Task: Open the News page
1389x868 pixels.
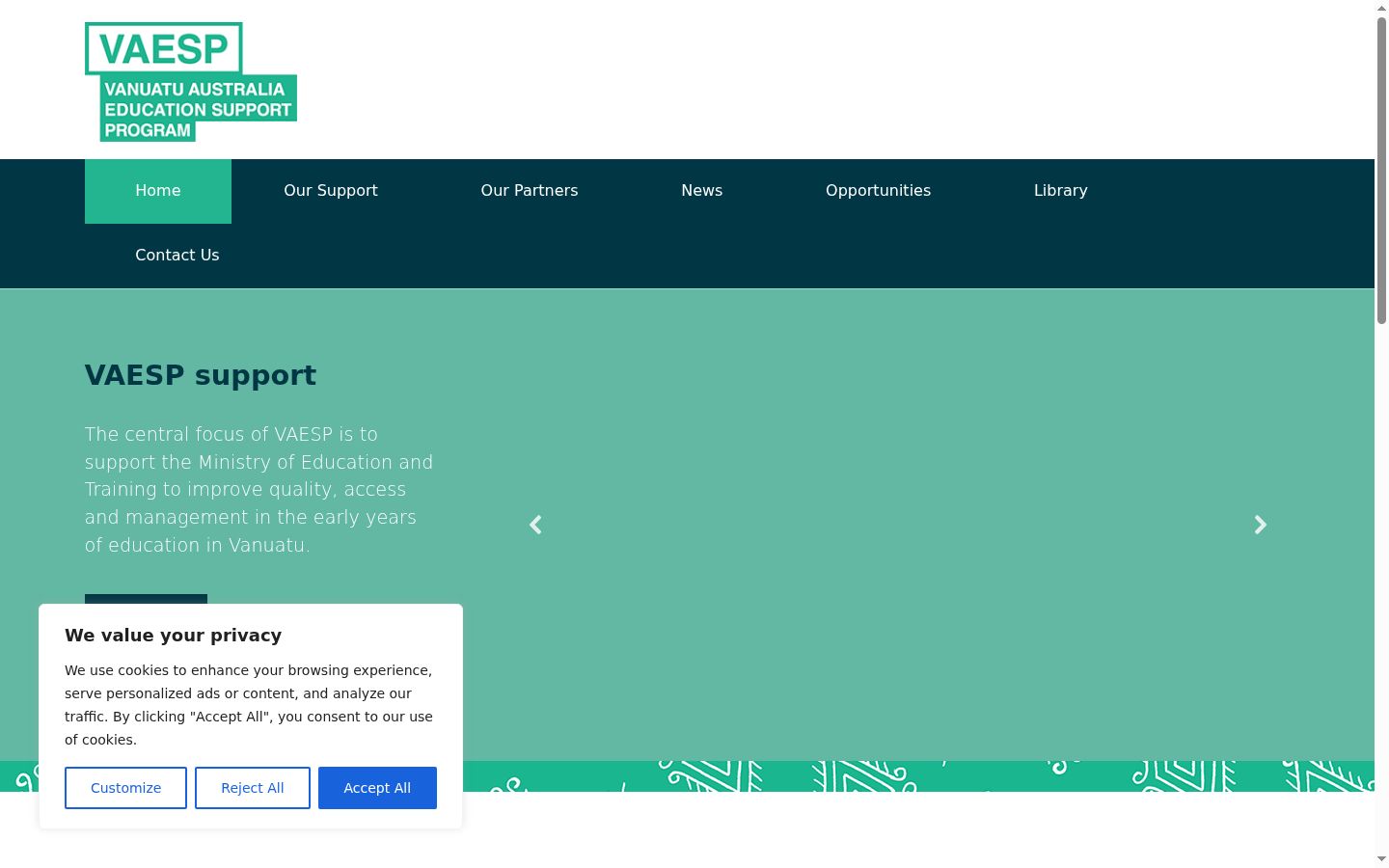Action: point(702,191)
